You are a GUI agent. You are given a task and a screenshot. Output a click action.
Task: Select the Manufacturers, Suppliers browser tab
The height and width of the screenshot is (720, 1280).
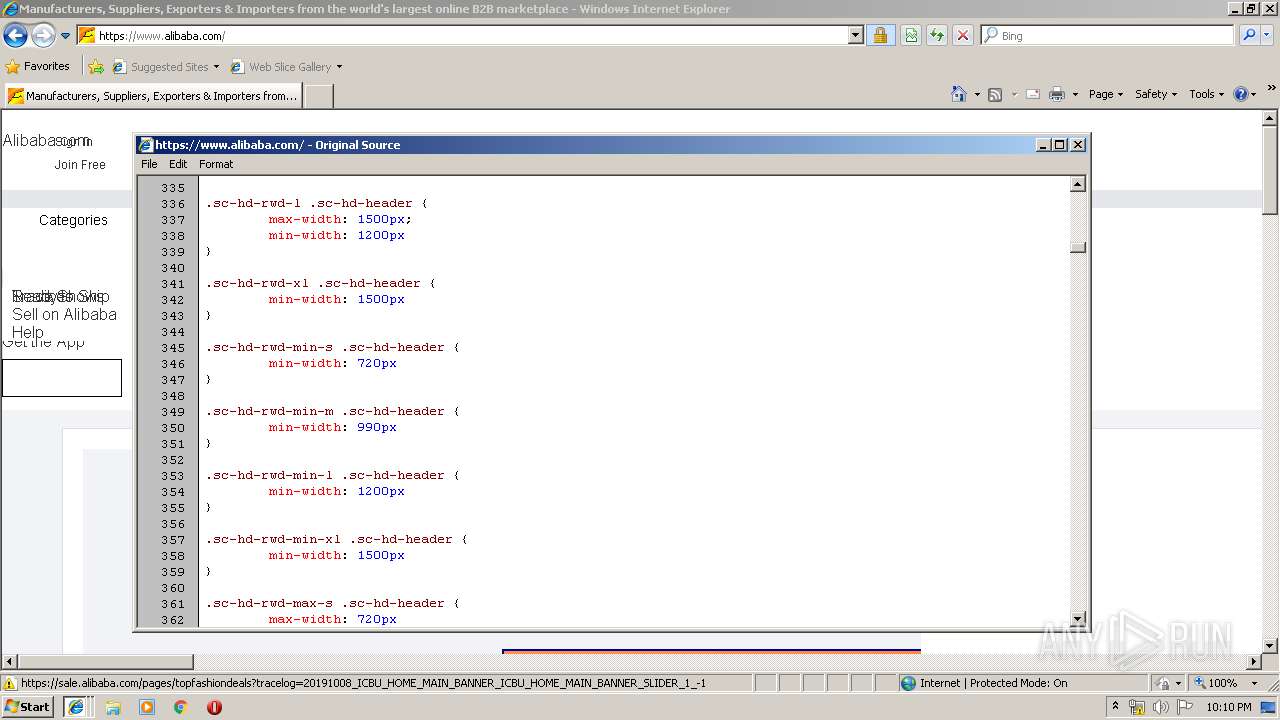pyautogui.click(x=152, y=96)
